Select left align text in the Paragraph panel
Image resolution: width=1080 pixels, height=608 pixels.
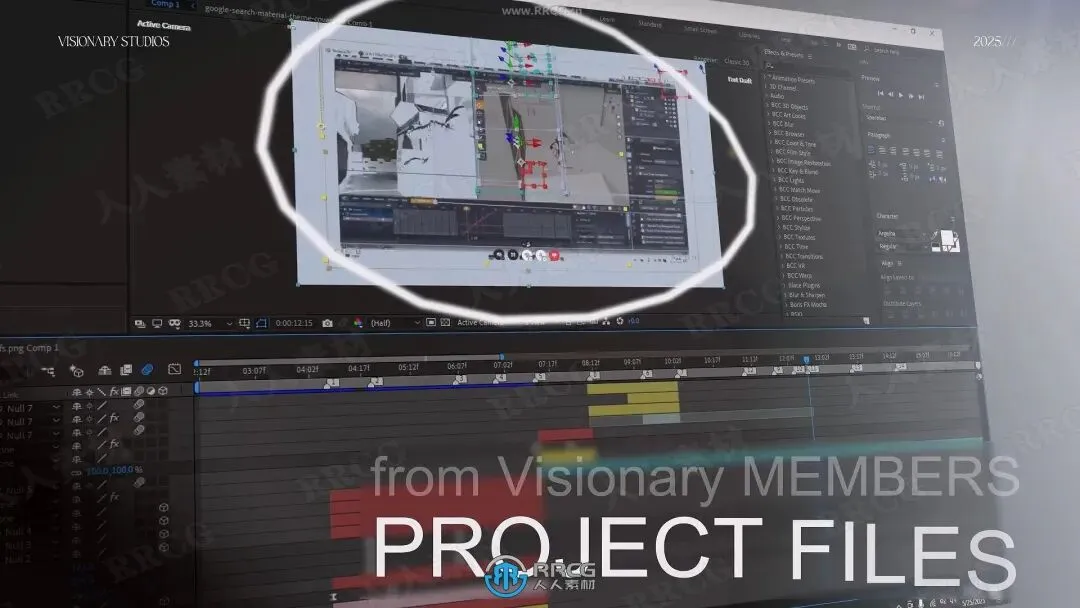(871, 149)
